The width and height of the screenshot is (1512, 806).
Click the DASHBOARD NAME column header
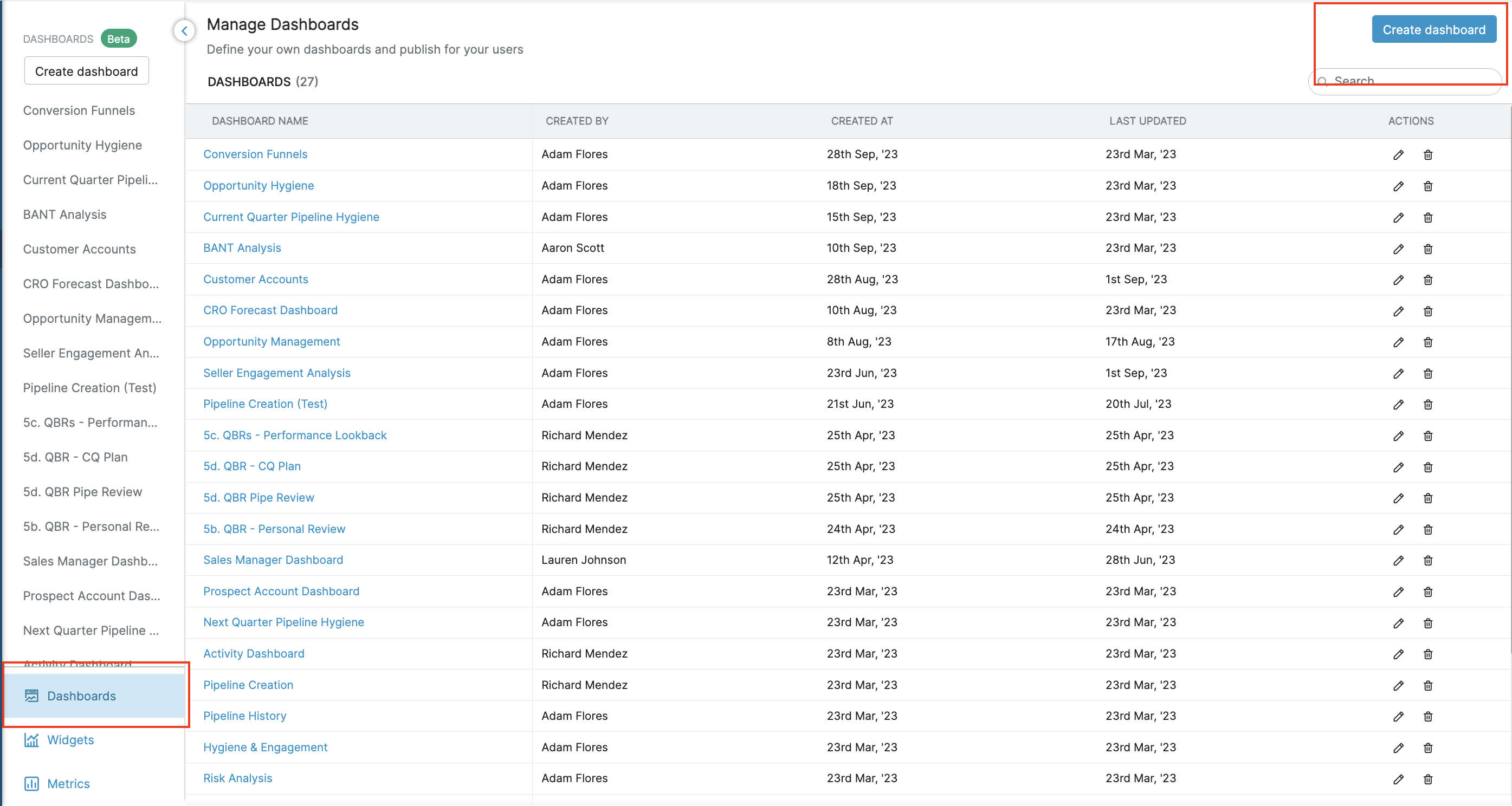pos(260,121)
